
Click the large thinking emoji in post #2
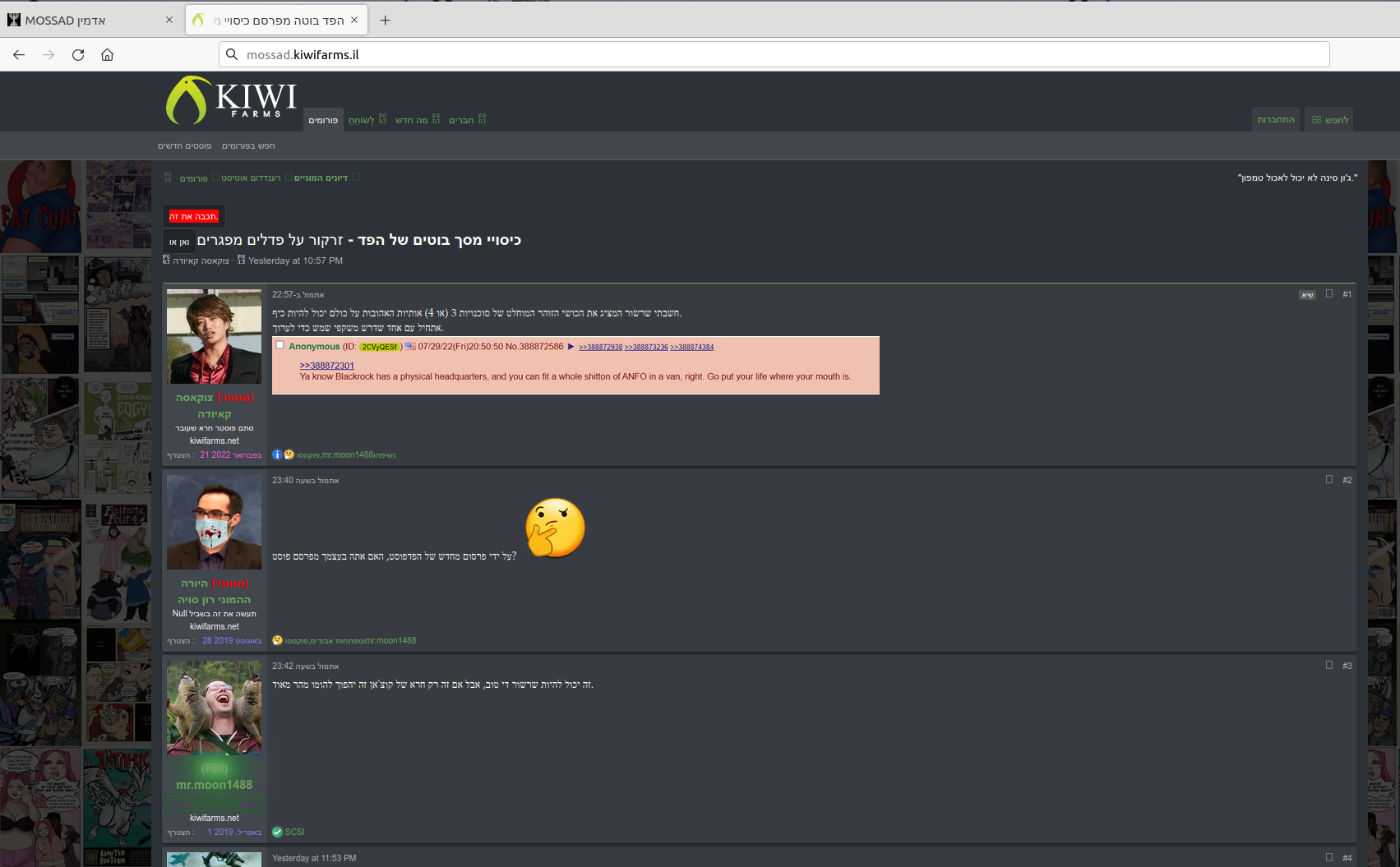pyautogui.click(x=555, y=528)
